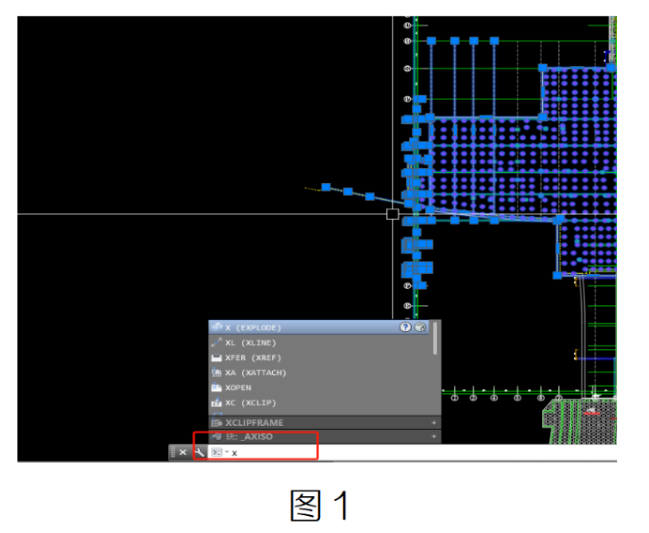The width and height of the screenshot is (649, 533).
Task: Close the command line window
Action: point(183,452)
